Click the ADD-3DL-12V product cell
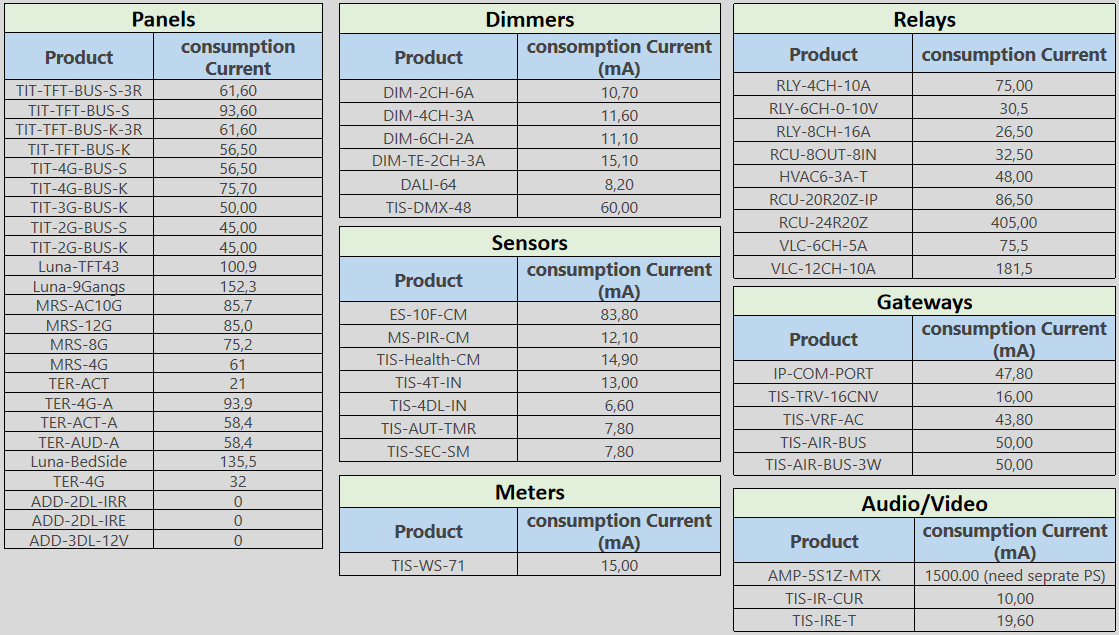Screen dimensions: 1119x635 (79, 540)
